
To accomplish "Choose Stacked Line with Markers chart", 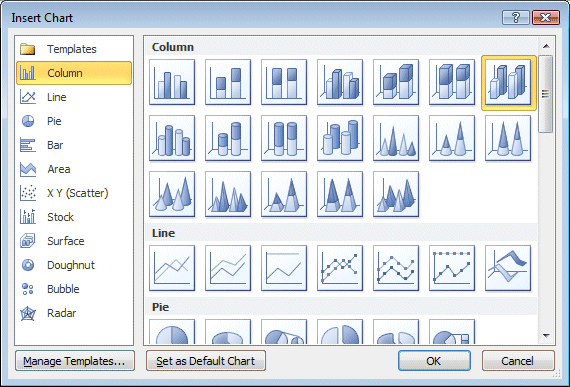I will pos(396,268).
